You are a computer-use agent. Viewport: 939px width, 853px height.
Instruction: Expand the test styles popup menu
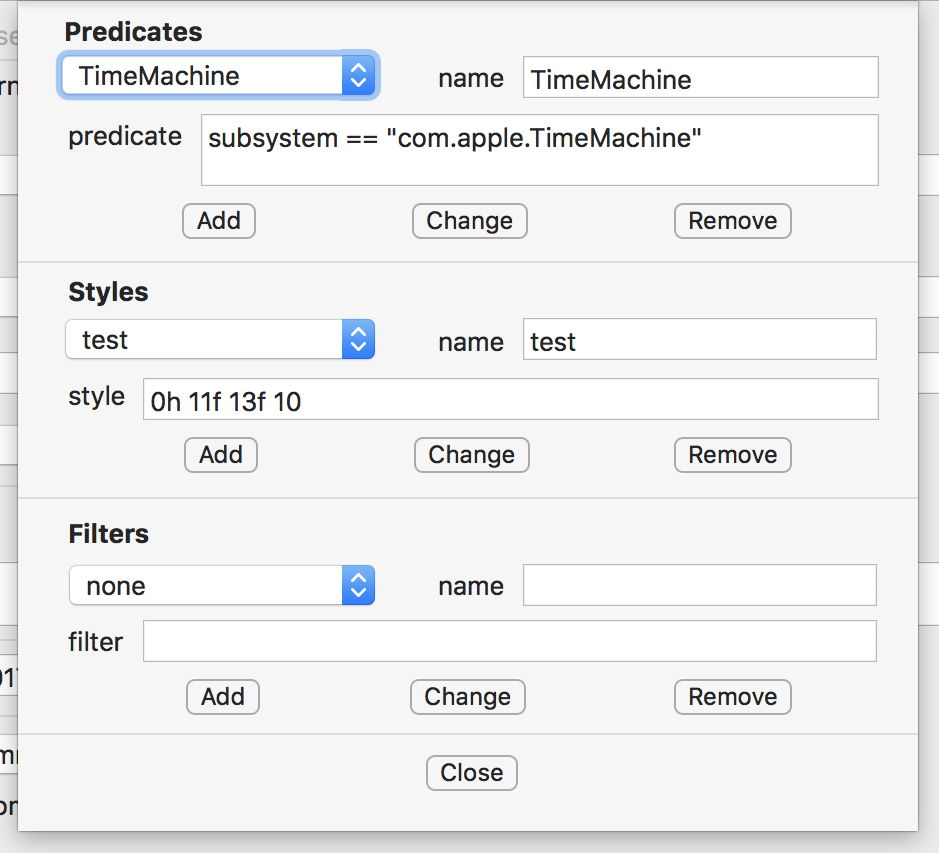[219, 340]
